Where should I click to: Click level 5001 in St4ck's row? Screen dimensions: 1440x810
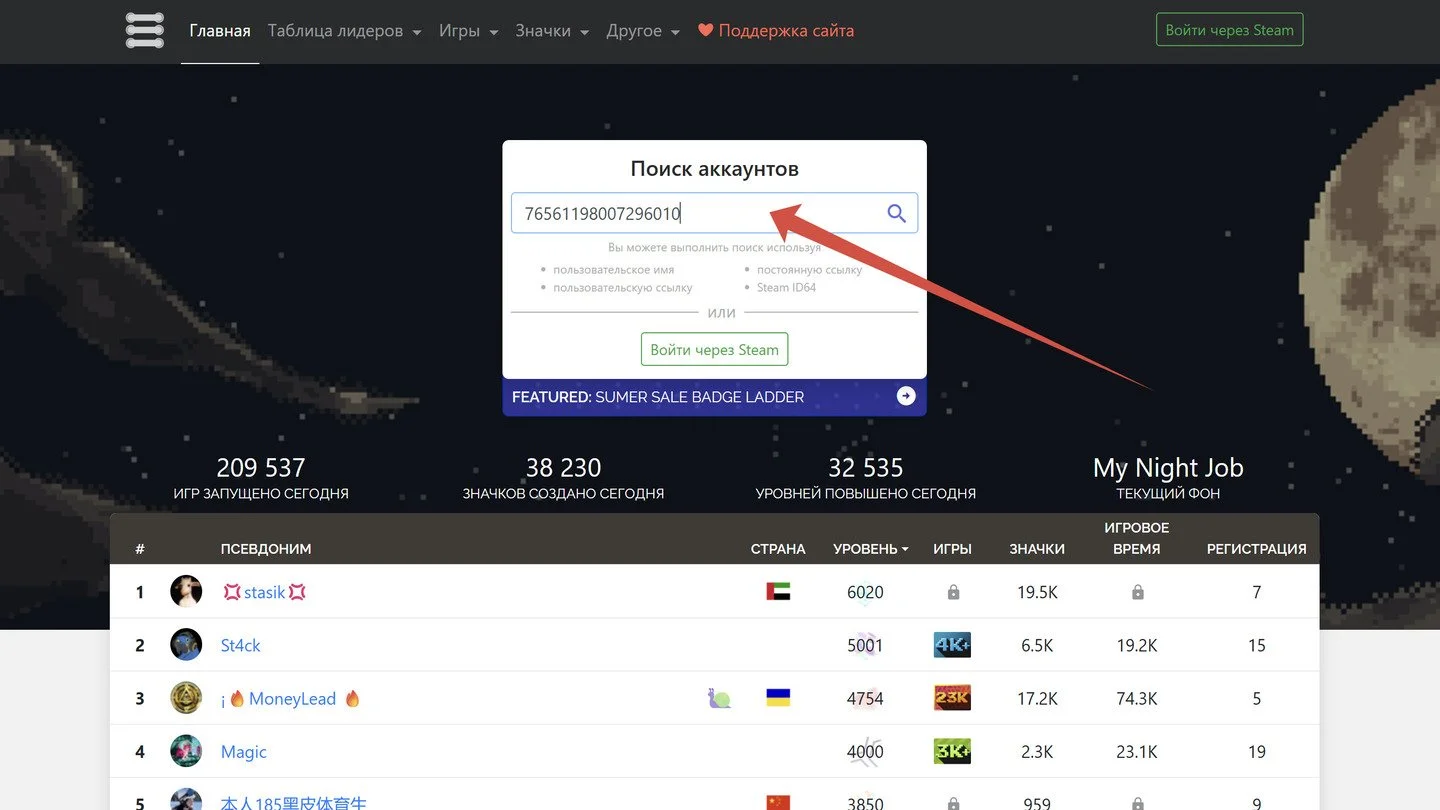(x=865, y=645)
